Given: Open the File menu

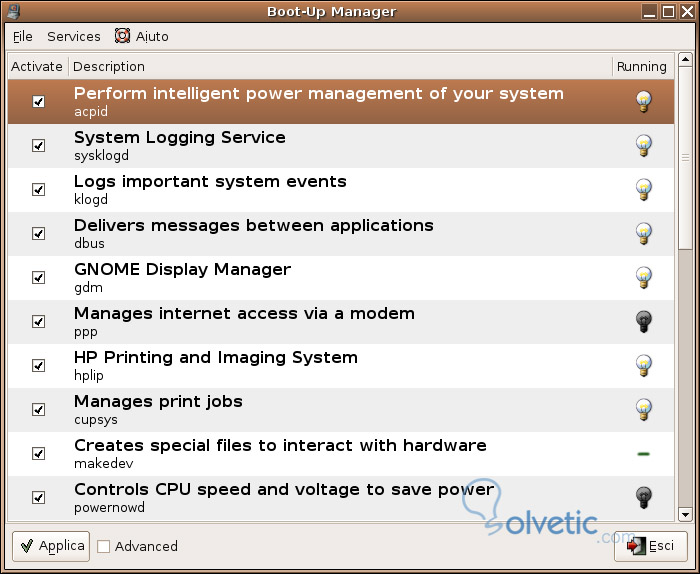Looking at the screenshot, I should 23,36.
